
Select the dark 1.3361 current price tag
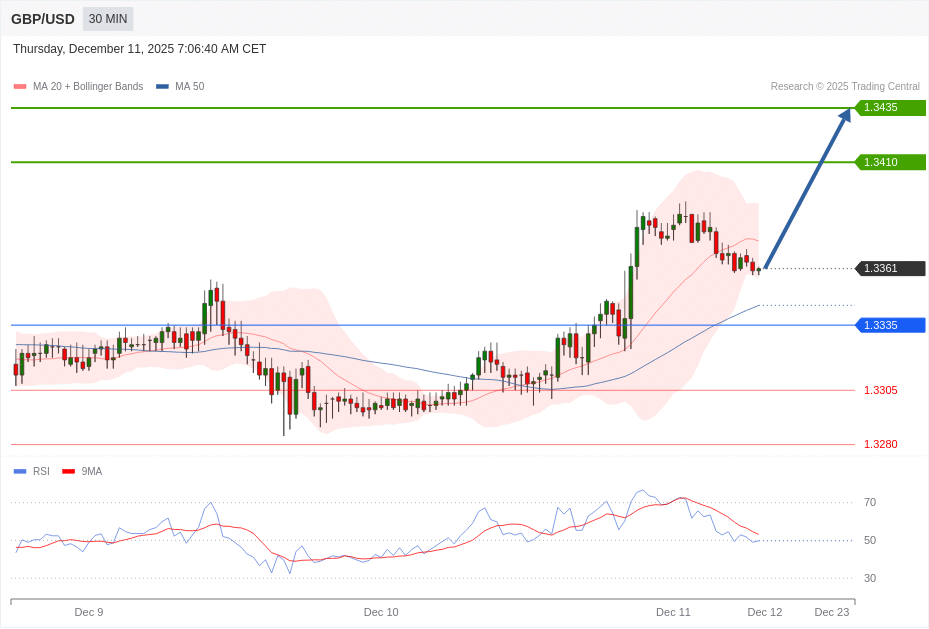pyautogui.click(x=891, y=268)
